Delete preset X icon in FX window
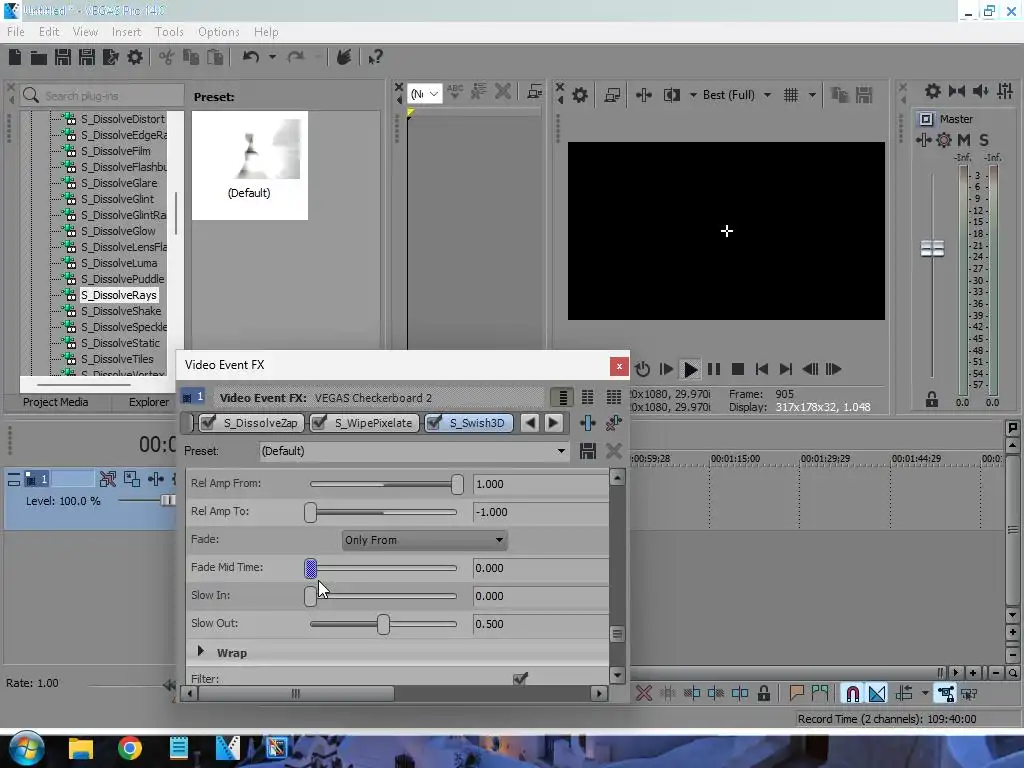This screenshot has width=1024, height=768. (613, 451)
